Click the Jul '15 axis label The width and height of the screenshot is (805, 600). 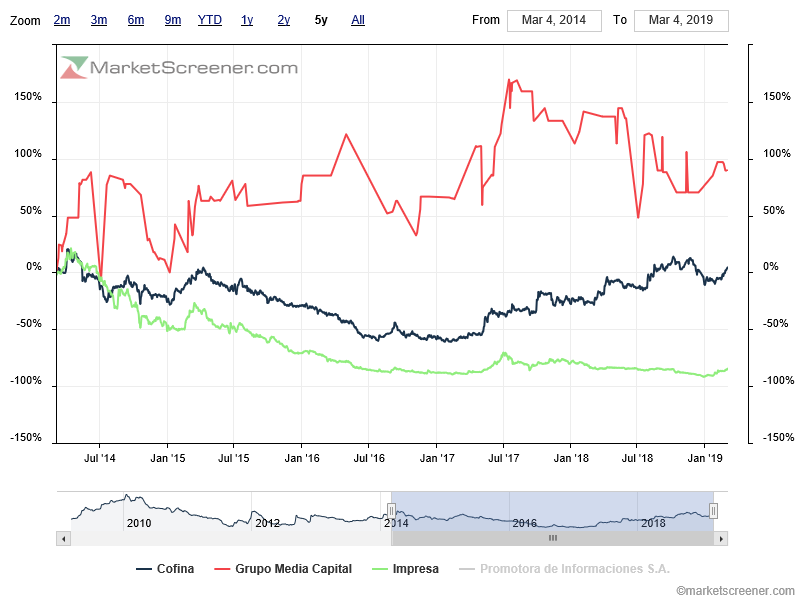pos(234,458)
